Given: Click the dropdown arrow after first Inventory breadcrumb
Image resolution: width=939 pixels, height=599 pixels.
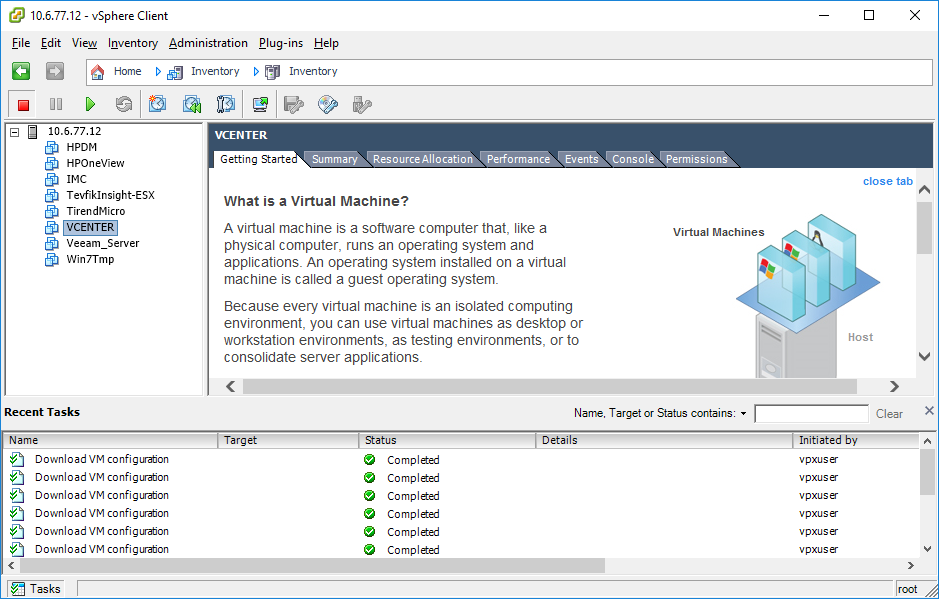Looking at the screenshot, I should [x=256, y=72].
